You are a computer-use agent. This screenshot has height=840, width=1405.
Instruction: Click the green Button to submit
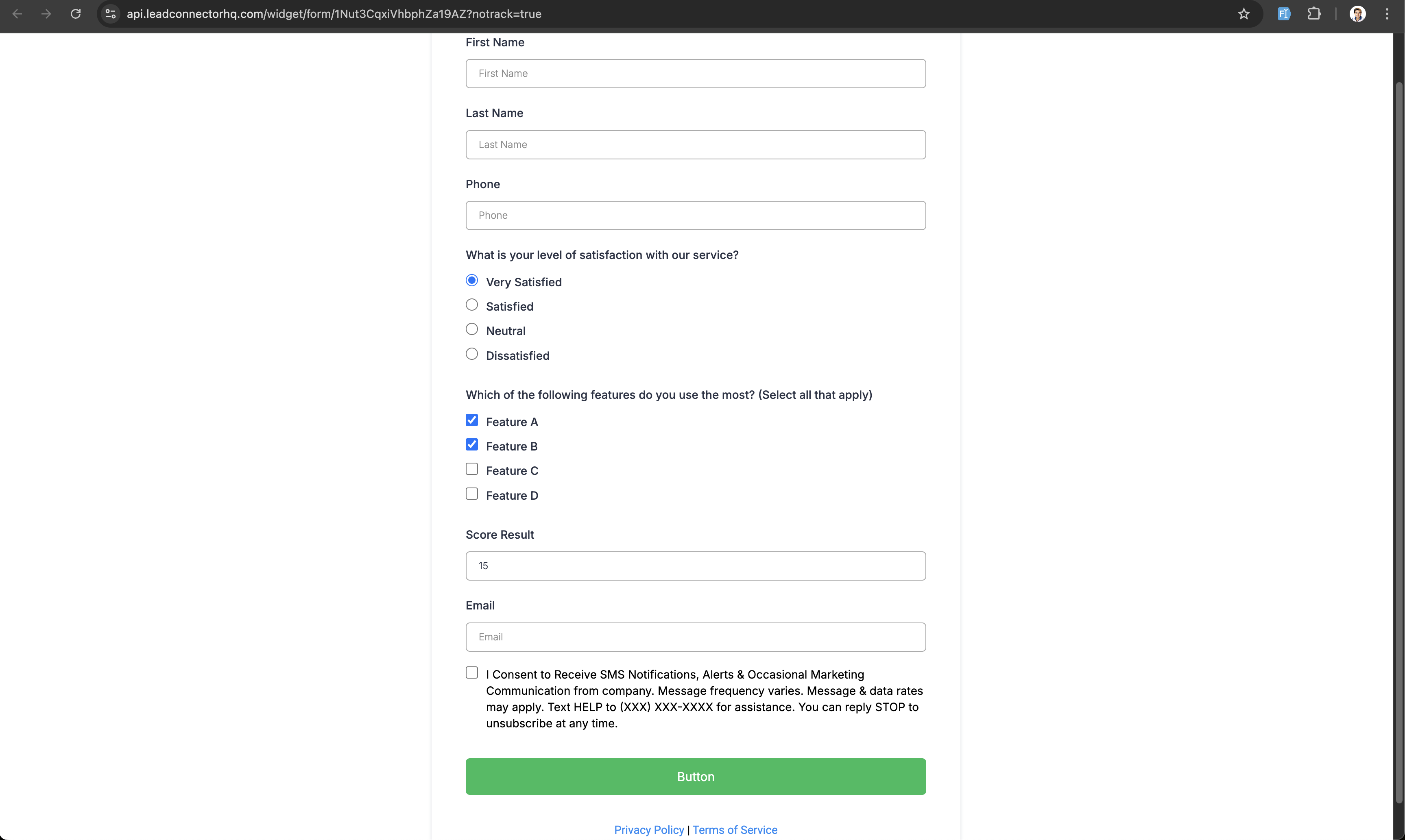[696, 776]
